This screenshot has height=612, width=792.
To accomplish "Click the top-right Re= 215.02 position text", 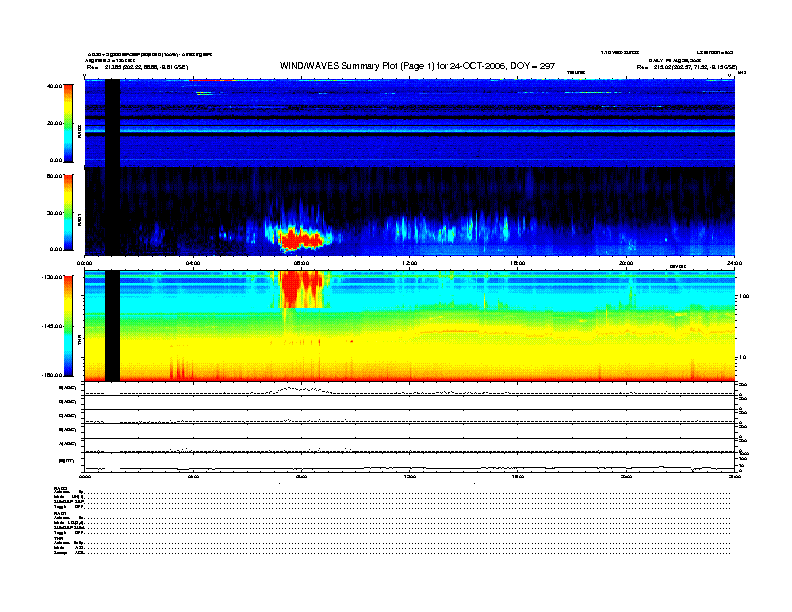I will pyautogui.click(x=687, y=67).
